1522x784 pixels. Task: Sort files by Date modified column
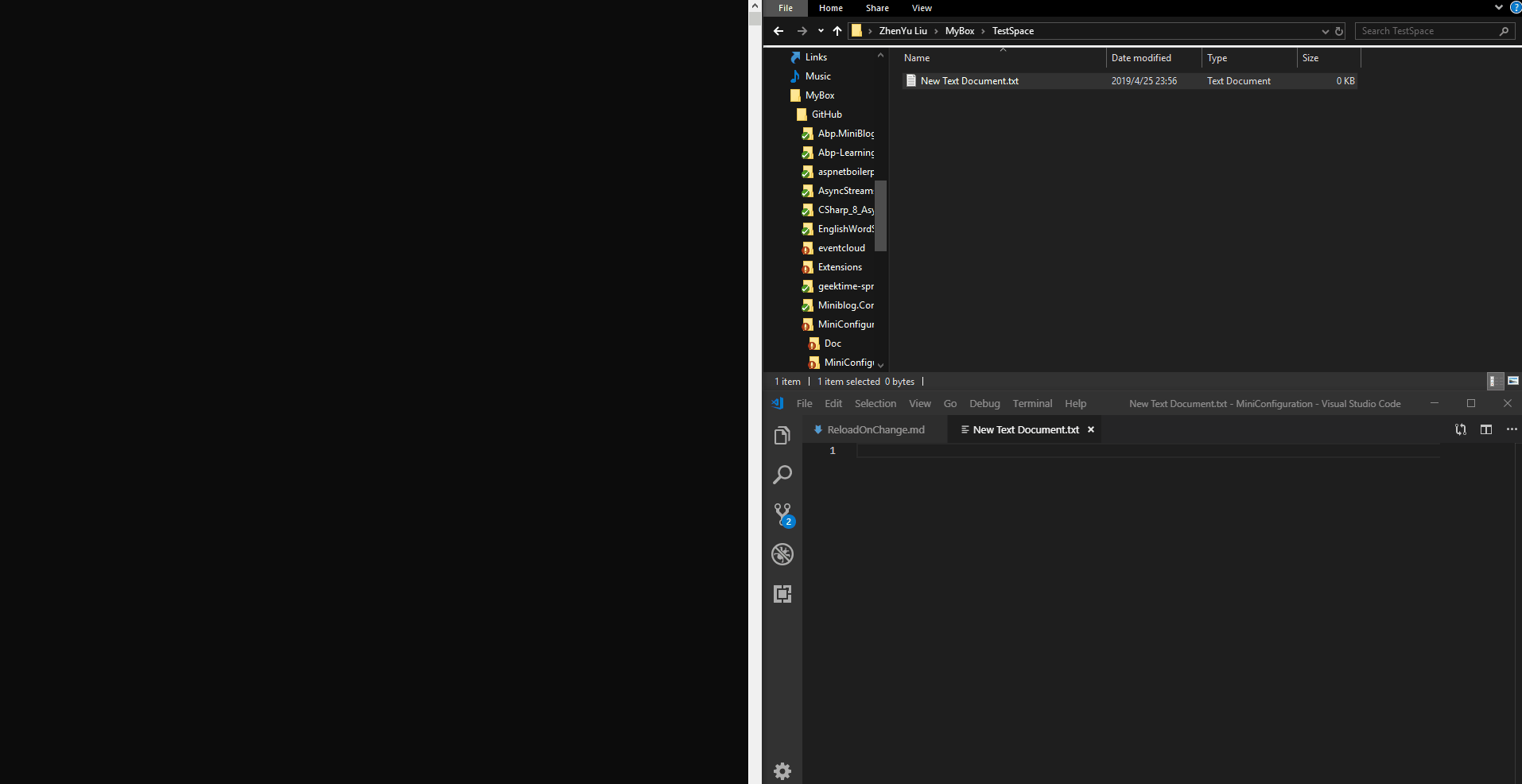click(x=1154, y=58)
